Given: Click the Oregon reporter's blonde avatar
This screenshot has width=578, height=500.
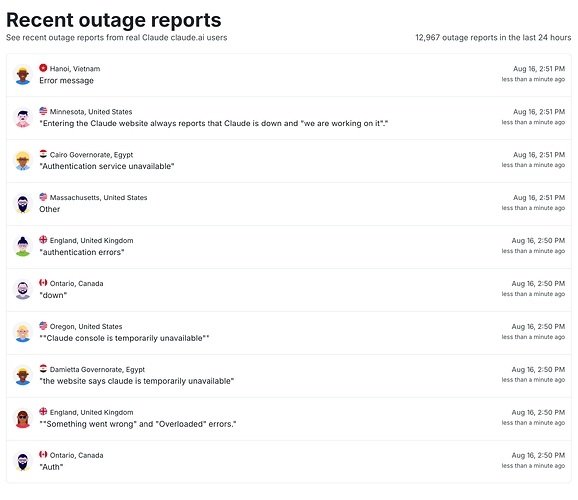Looking at the screenshot, I should coord(23,333).
